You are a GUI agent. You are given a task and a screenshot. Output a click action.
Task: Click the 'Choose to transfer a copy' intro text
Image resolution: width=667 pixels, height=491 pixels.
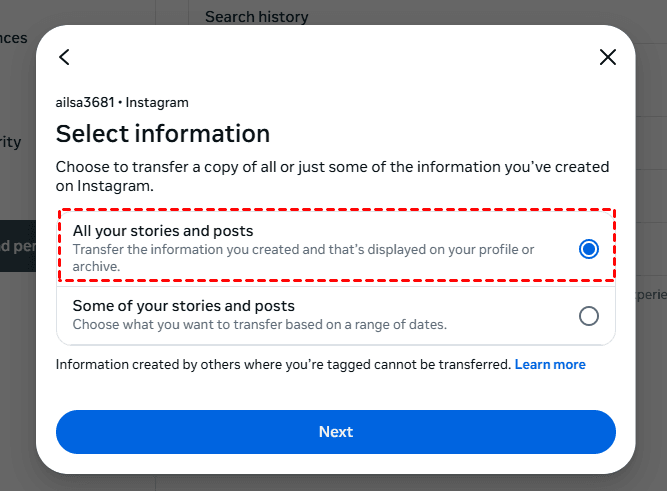[332, 176]
